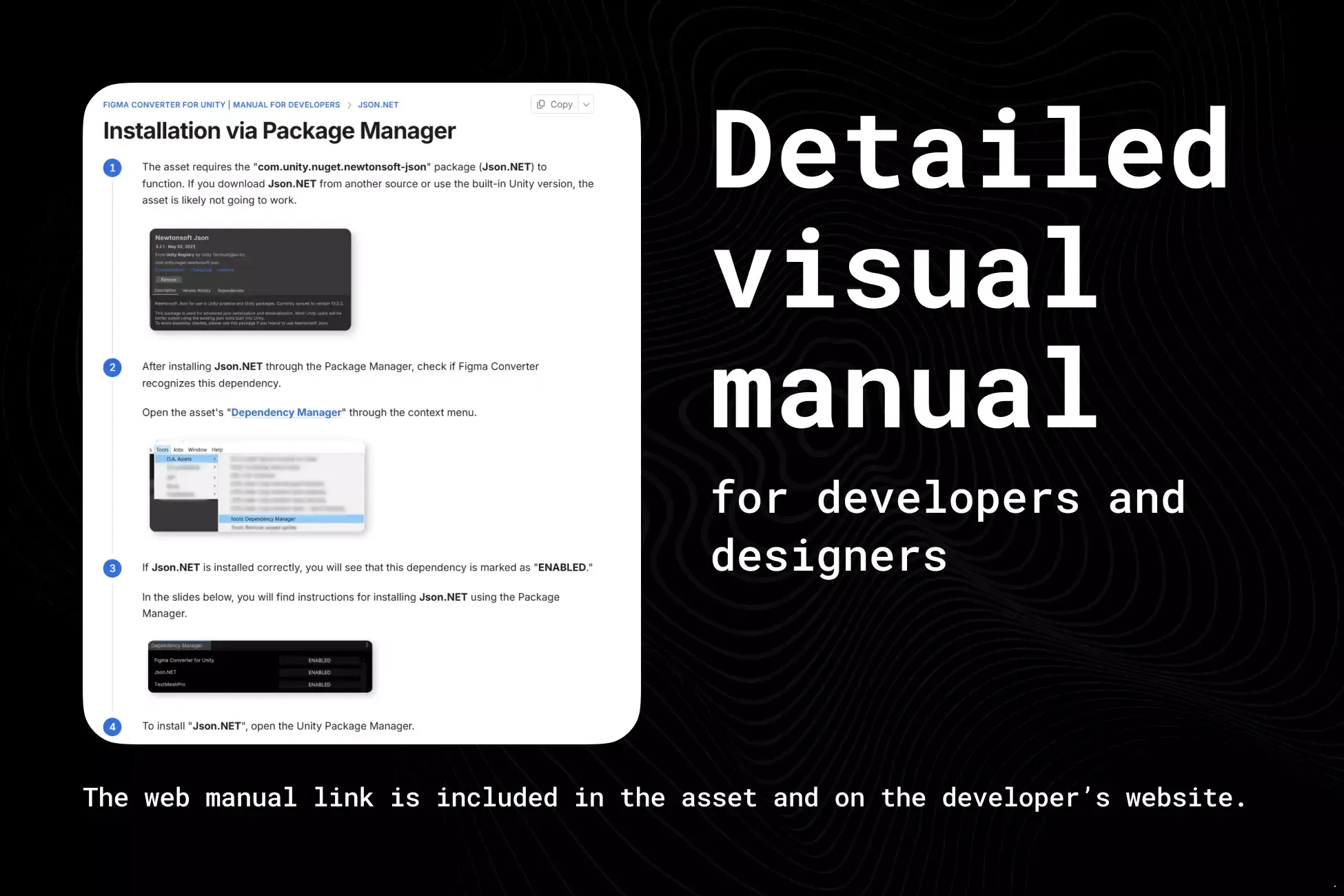Click the 'Installation via Package Manager' heading
The image size is (1344, 896).
tap(279, 131)
